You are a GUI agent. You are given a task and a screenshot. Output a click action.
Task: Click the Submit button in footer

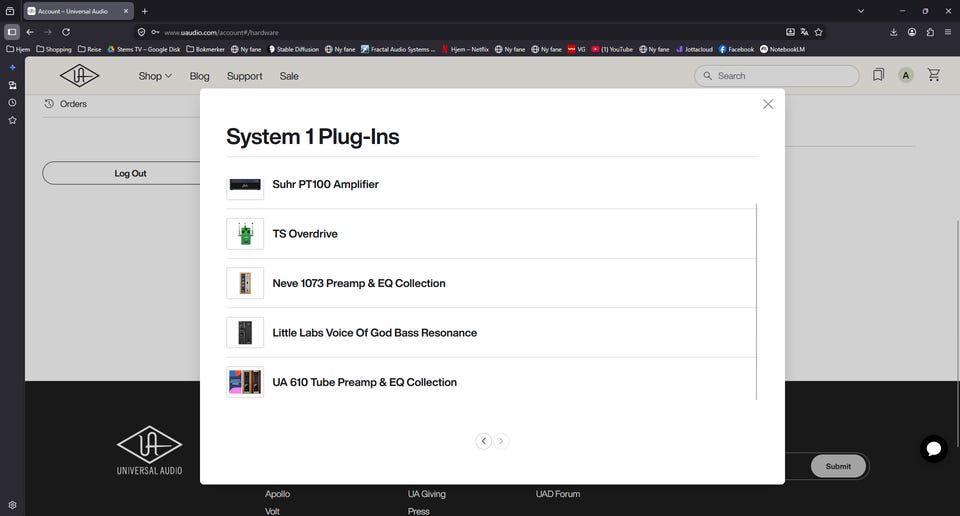click(838, 466)
